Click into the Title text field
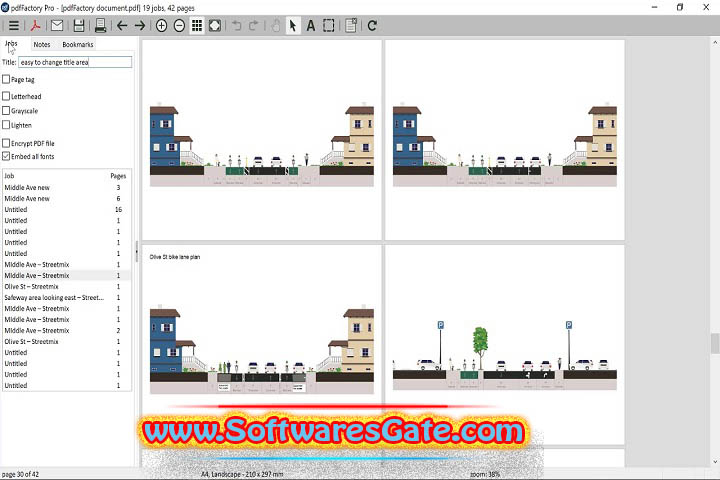 (75, 62)
